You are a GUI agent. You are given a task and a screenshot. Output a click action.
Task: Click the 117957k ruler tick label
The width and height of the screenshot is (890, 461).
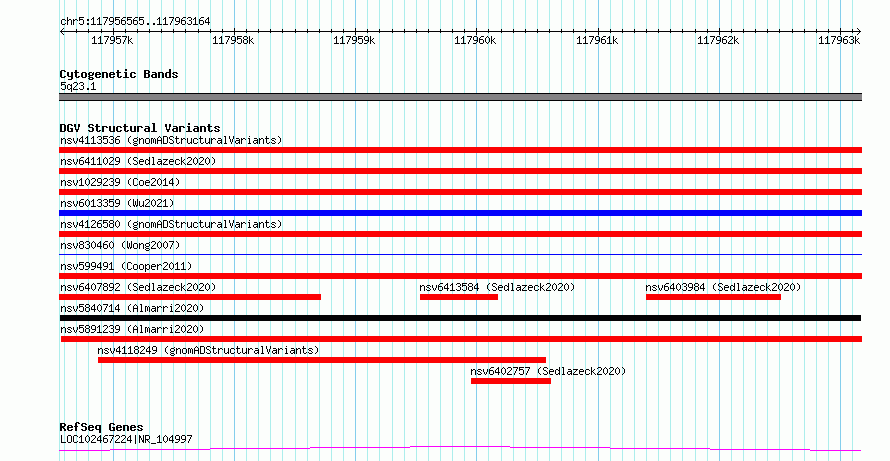tap(112, 40)
